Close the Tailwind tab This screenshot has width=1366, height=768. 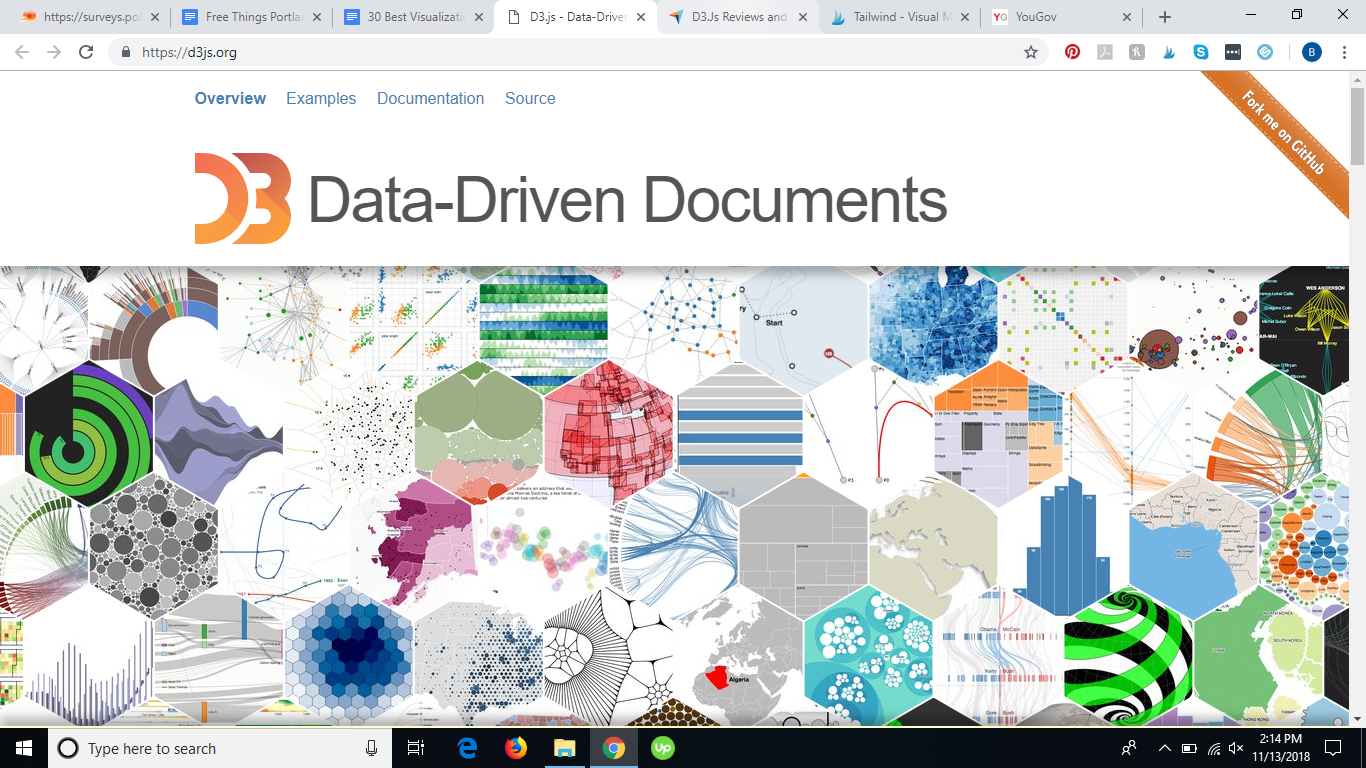[x=965, y=17]
